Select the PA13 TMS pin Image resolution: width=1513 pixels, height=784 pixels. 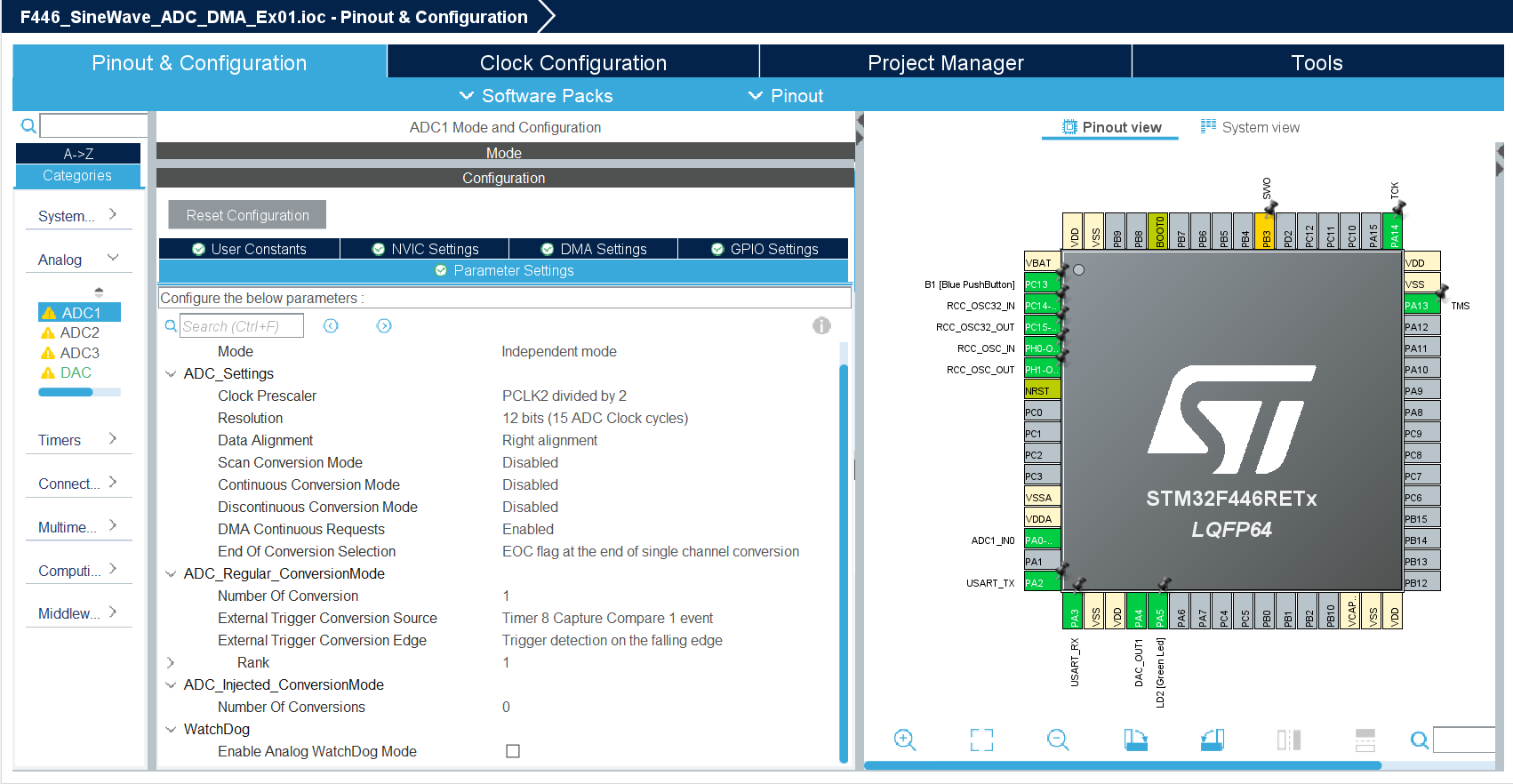(1421, 305)
